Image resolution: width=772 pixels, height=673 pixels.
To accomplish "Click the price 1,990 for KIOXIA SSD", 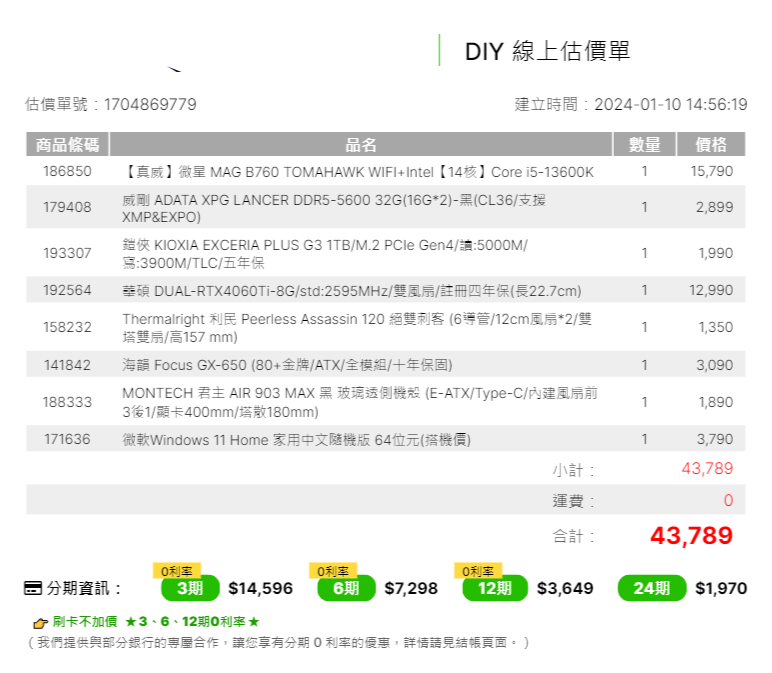I will tap(715, 253).
